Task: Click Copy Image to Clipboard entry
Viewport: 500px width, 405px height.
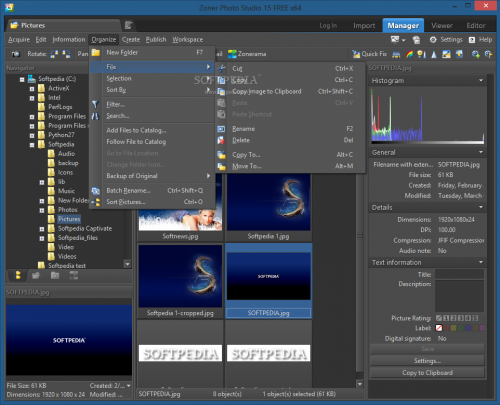Action: coord(290,91)
